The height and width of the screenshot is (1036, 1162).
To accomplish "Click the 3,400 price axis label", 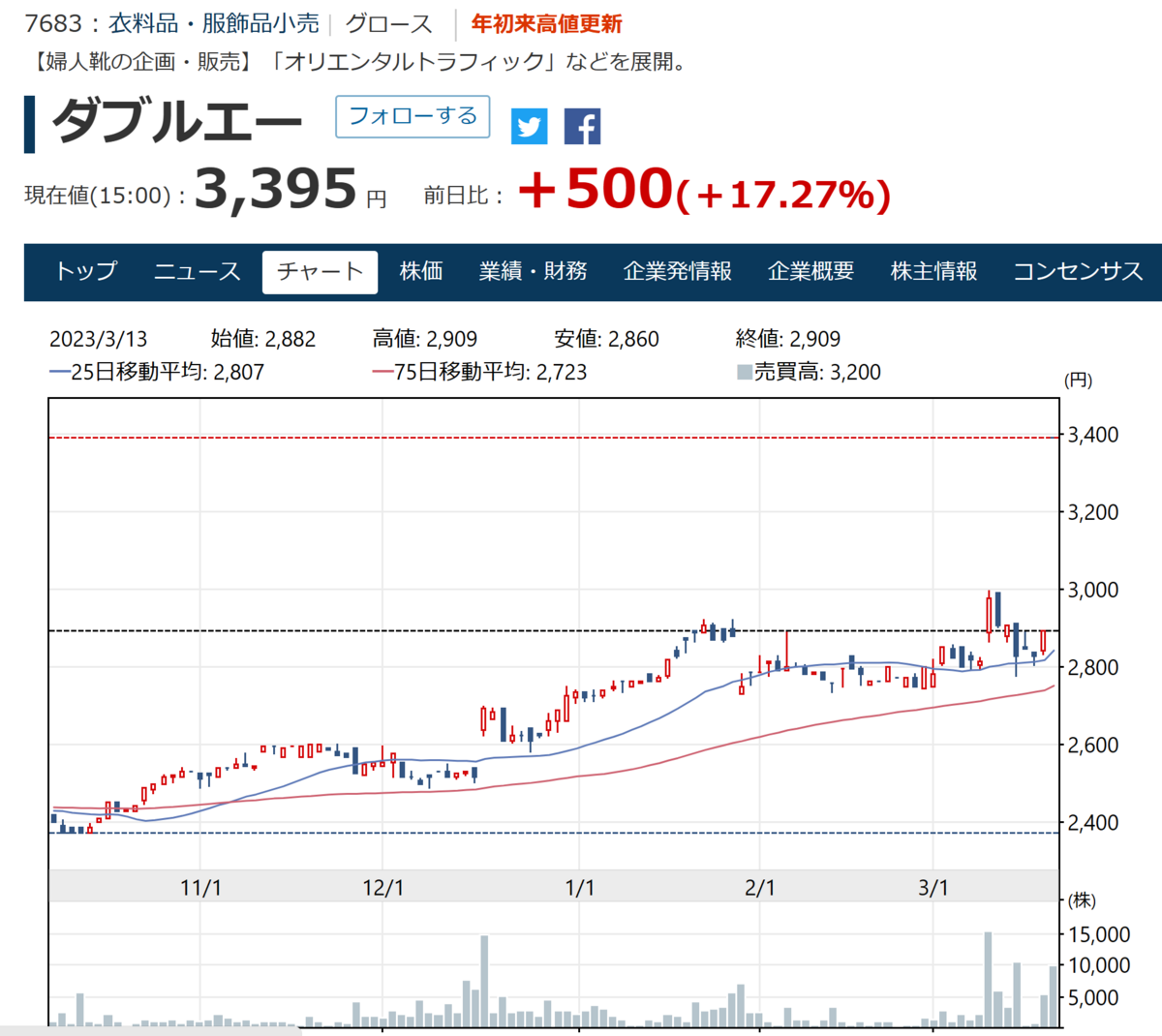I will 1092,435.
